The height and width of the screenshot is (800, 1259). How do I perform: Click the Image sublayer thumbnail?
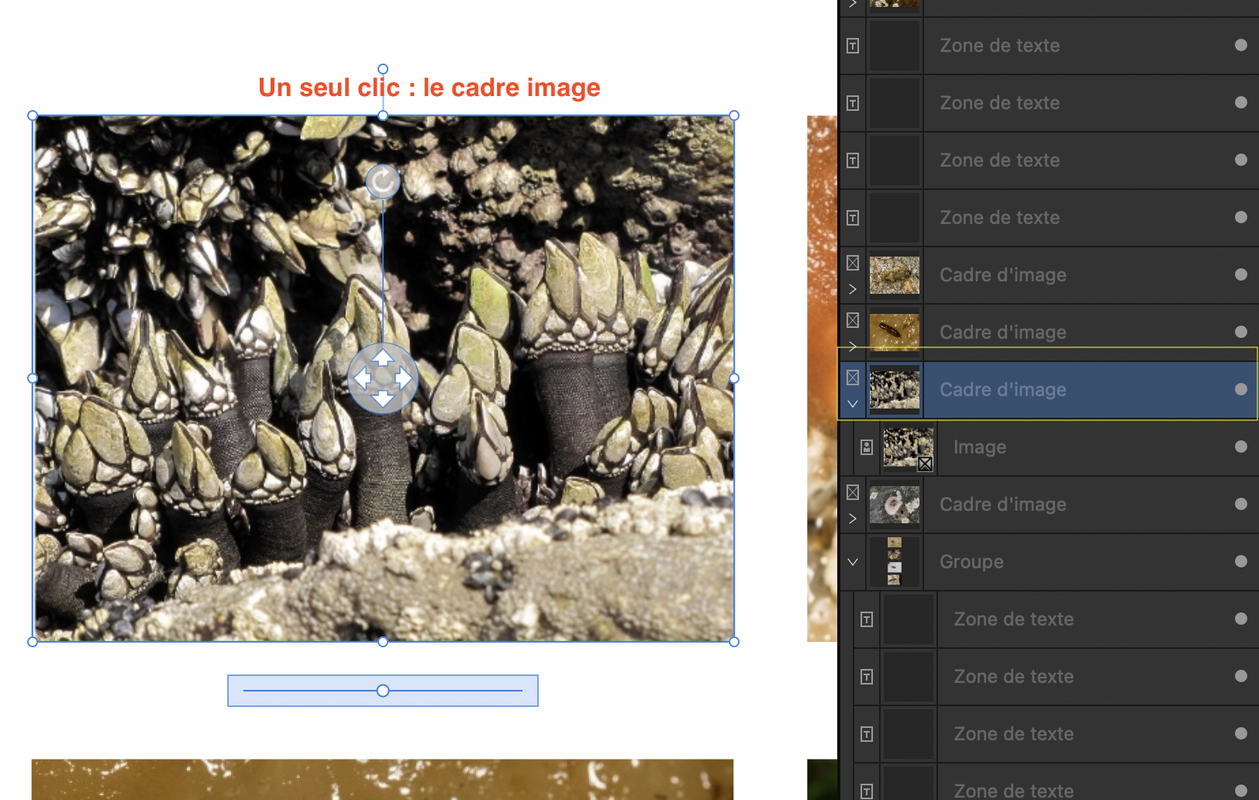[908, 447]
